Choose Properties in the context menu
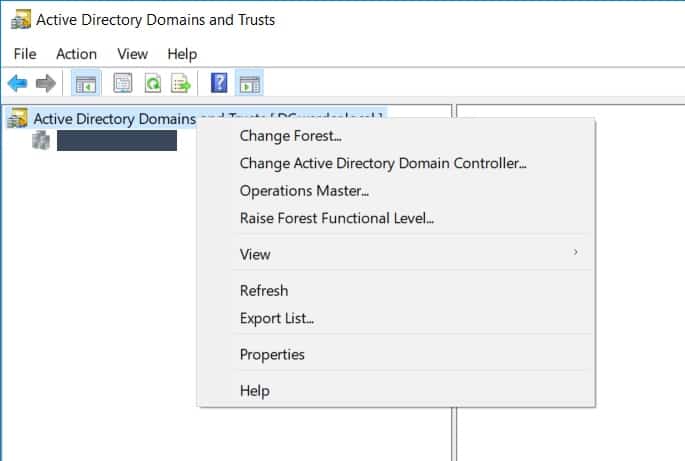 coord(272,354)
